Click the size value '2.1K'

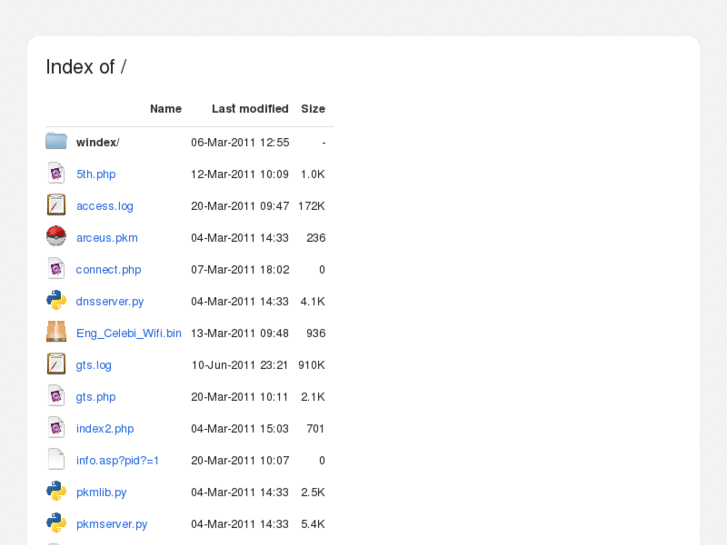313,397
